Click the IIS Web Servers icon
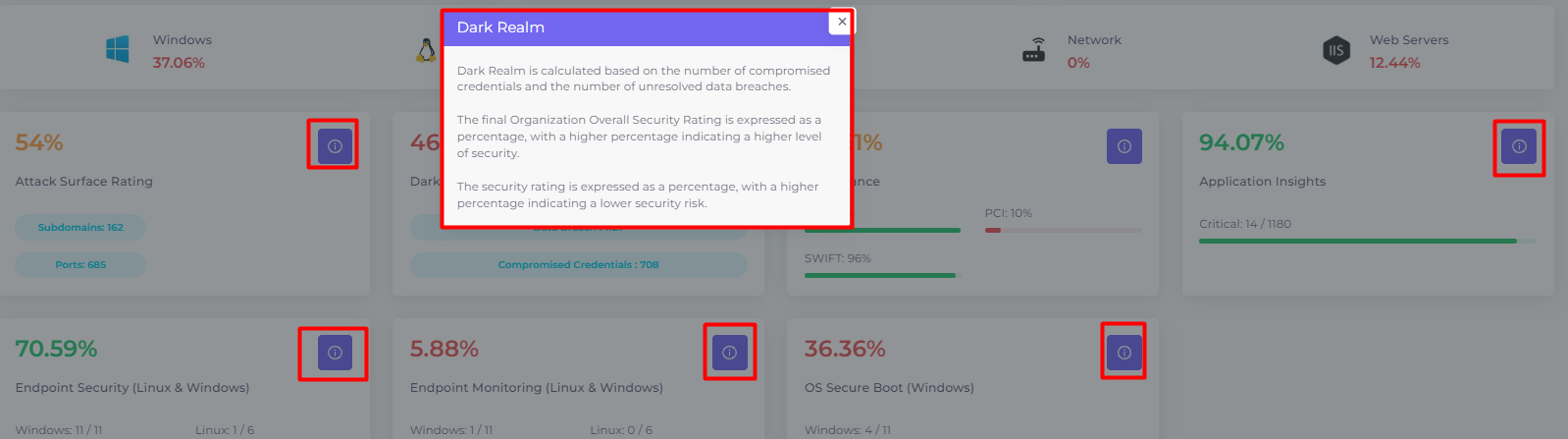The image size is (1568, 439). tap(1336, 50)
